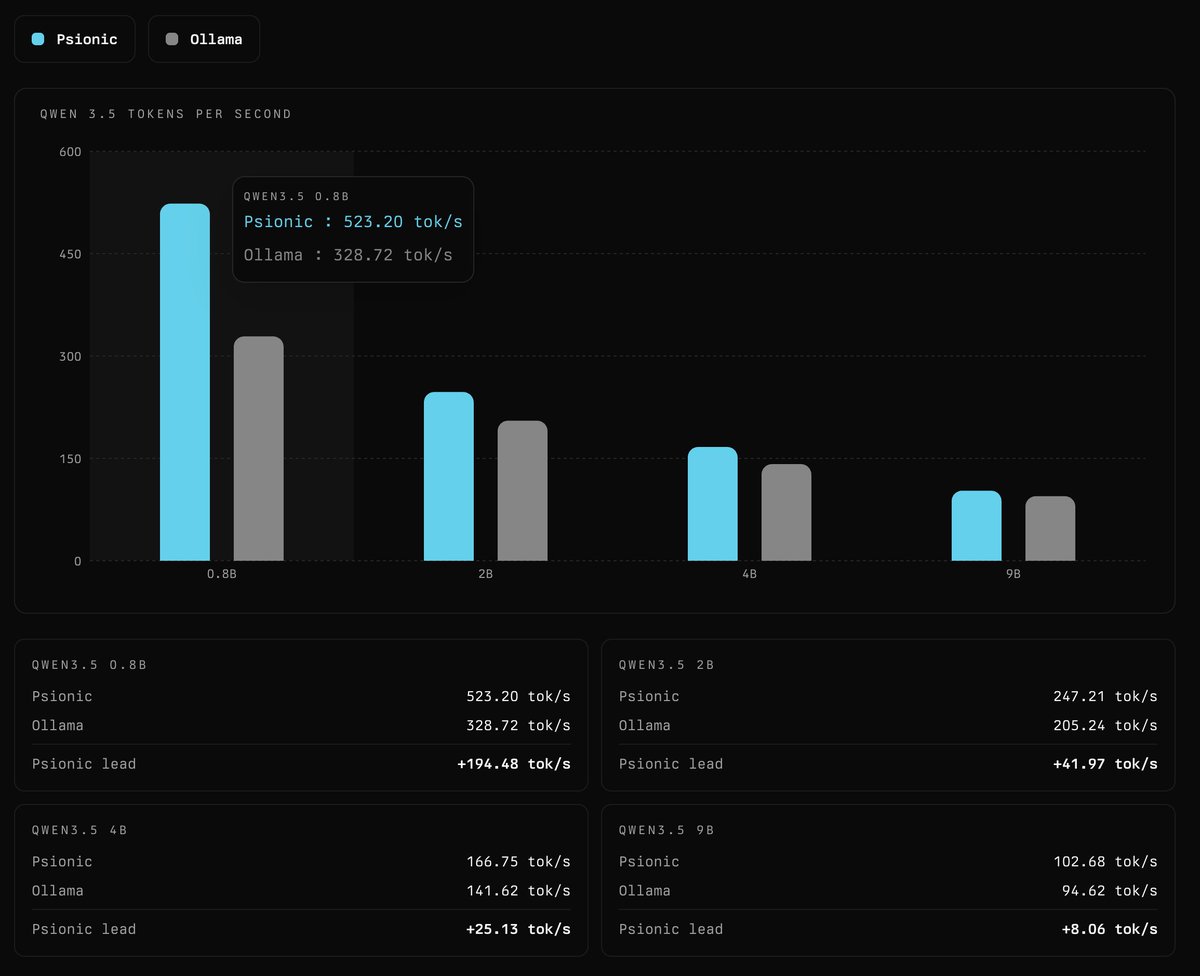Toggle the Psionic legend button
Viewport: 1200px width, 976px height.
(x=75, y=39)
